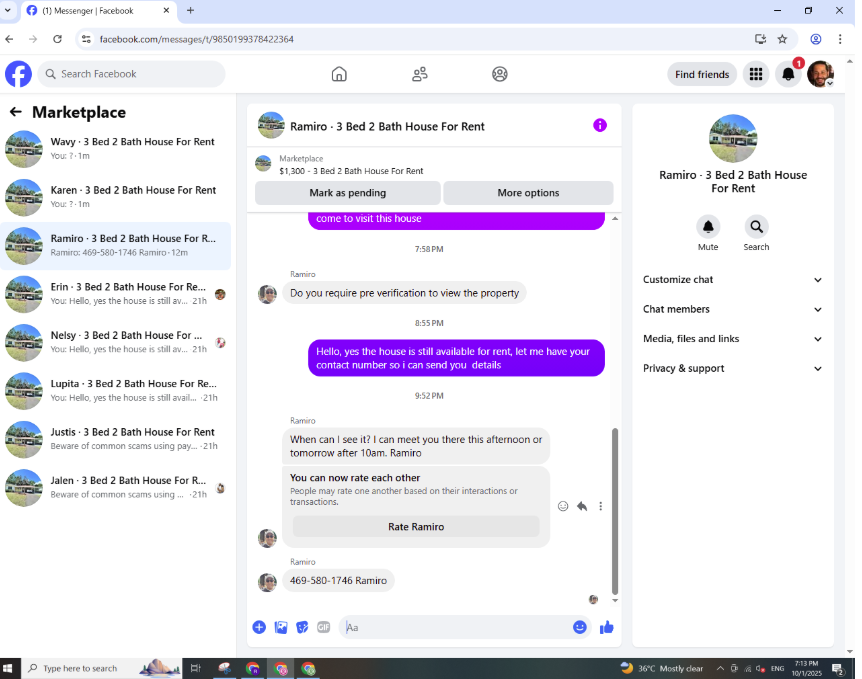Open the Chrome three-dot menu

[840, 39]
